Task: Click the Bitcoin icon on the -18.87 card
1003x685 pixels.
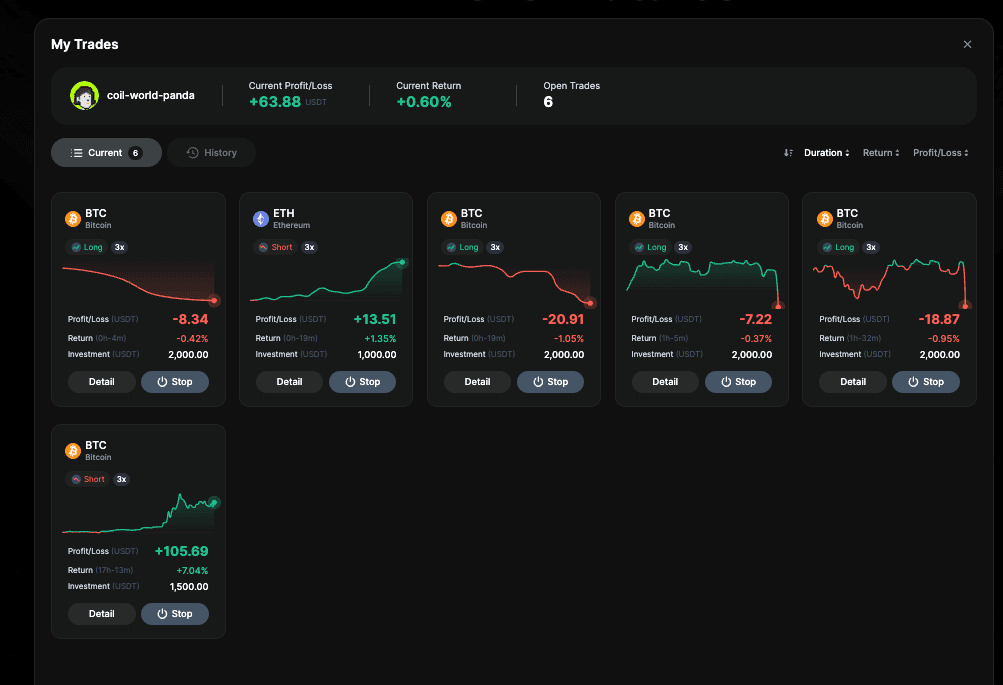Action: point(825,219)
